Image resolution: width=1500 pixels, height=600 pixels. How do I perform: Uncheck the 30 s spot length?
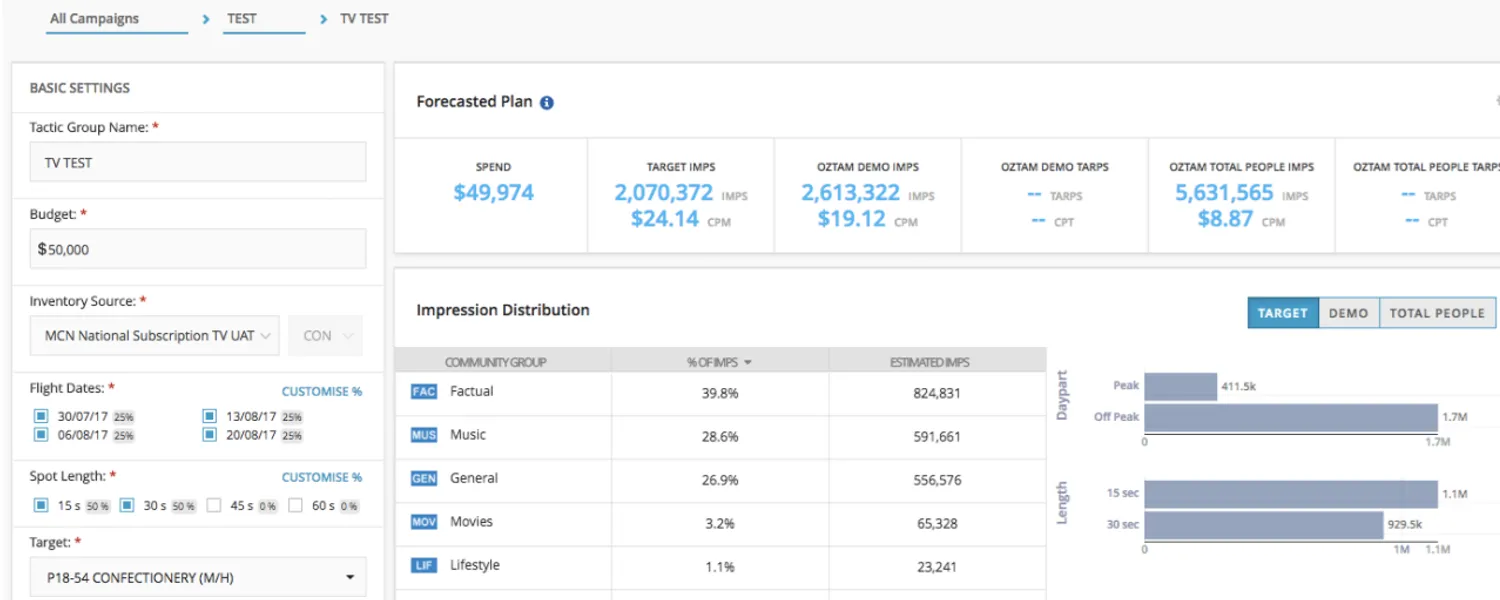coord(127,506)
